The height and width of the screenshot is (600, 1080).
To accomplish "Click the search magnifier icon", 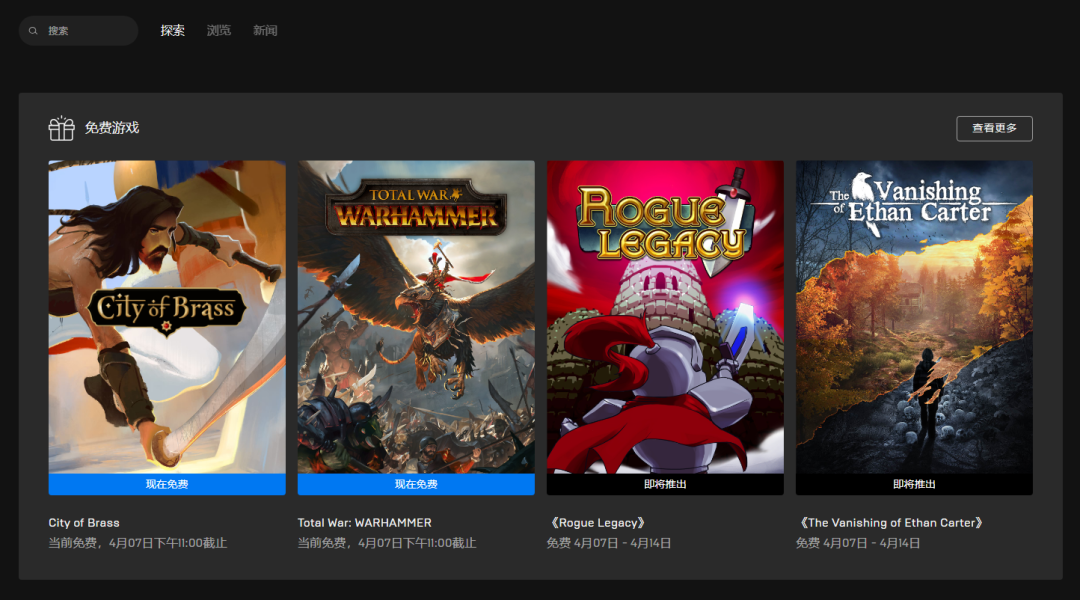I will click(33, 31).
